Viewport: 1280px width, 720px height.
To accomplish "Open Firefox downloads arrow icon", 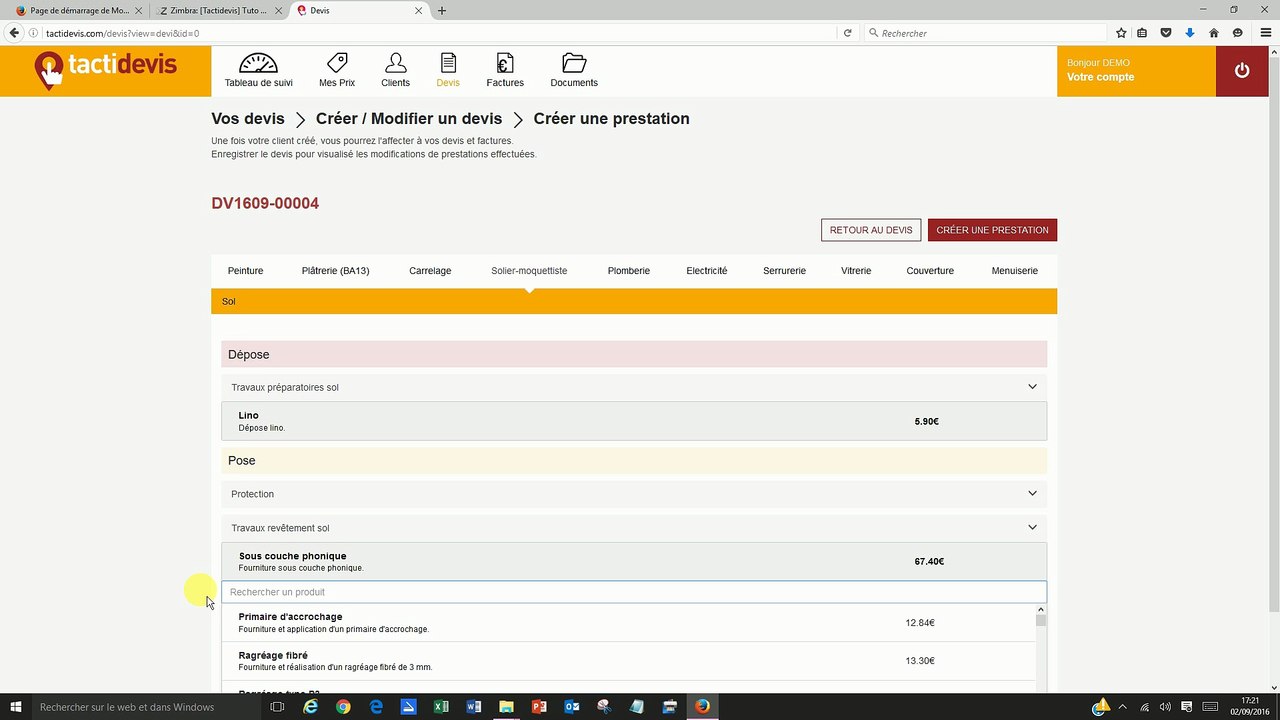I will click(x=1190, y=33).
